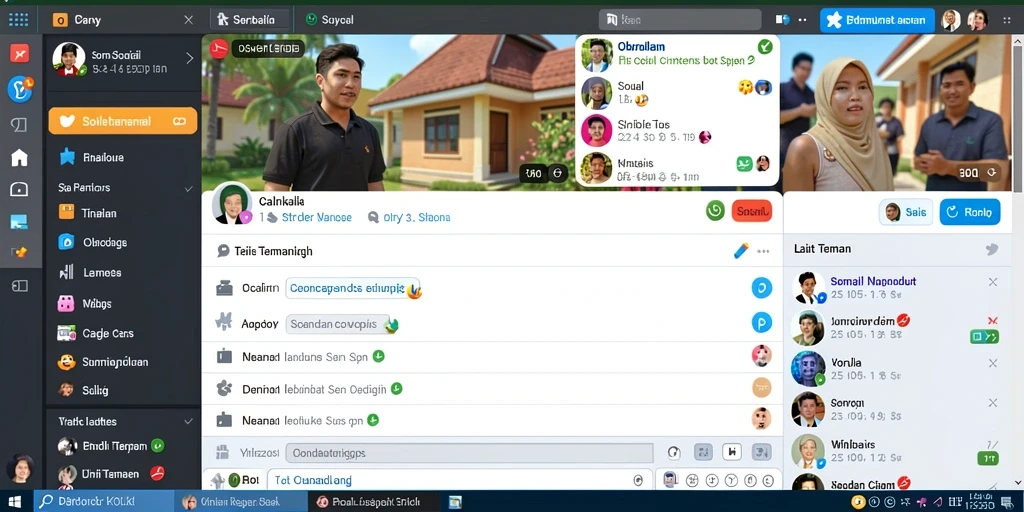This screenshot has width=1024, height=512.
Task: Remove Vorulia from Lait Teman
Action: (993, 363)
